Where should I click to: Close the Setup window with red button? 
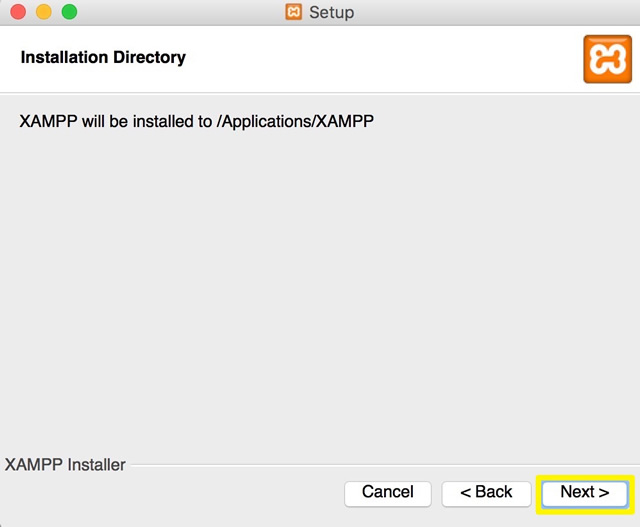18,12
